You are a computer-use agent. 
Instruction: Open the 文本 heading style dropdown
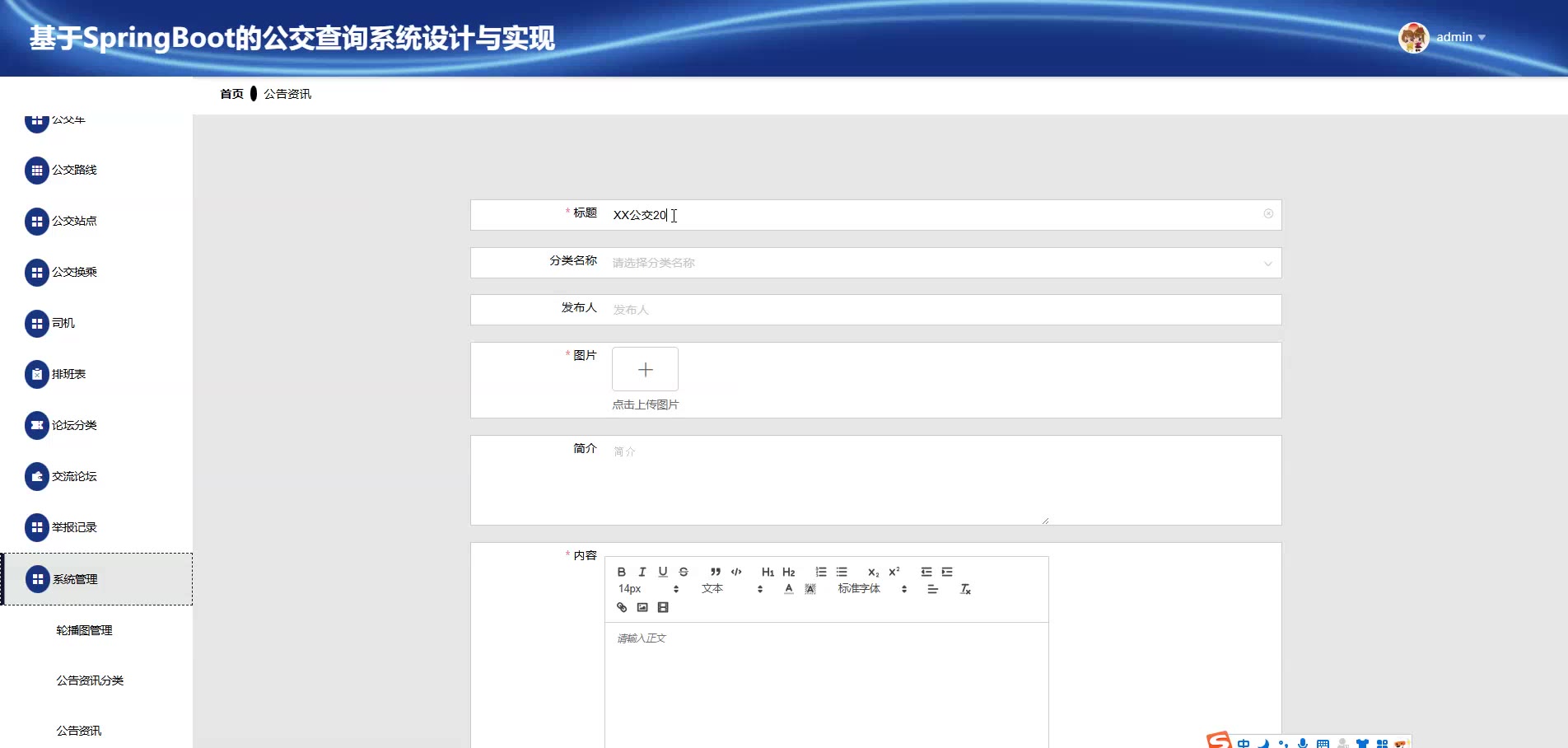tap(732, 589)
